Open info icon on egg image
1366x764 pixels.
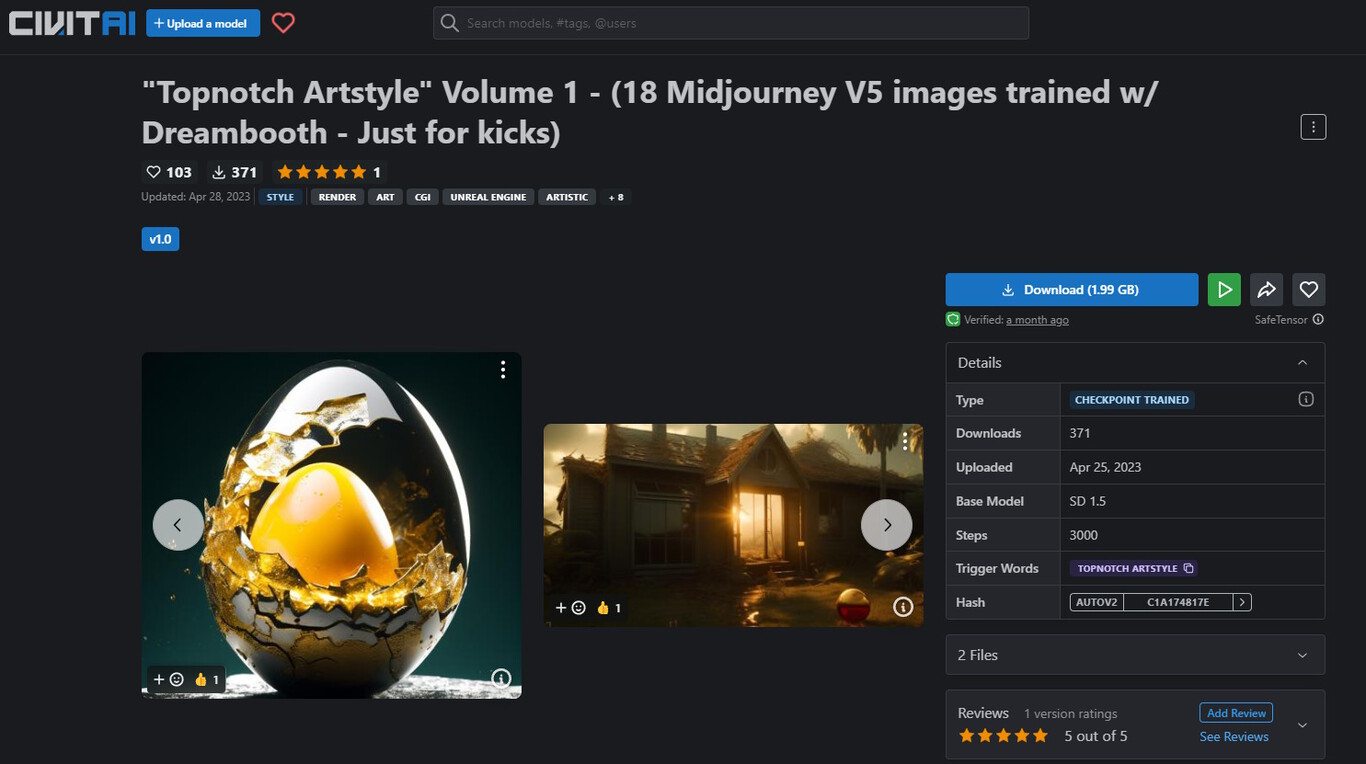pyautogui.click(x=501, y=679)
